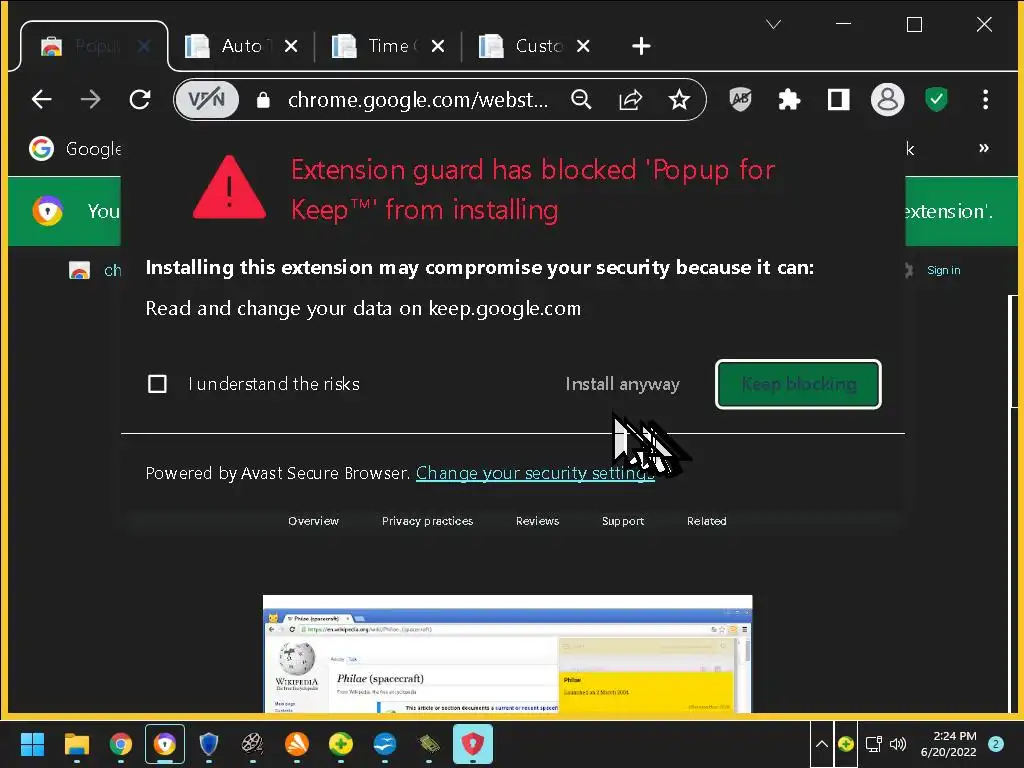
Task: Open the blue shield taskbar app
Action: 208,744
